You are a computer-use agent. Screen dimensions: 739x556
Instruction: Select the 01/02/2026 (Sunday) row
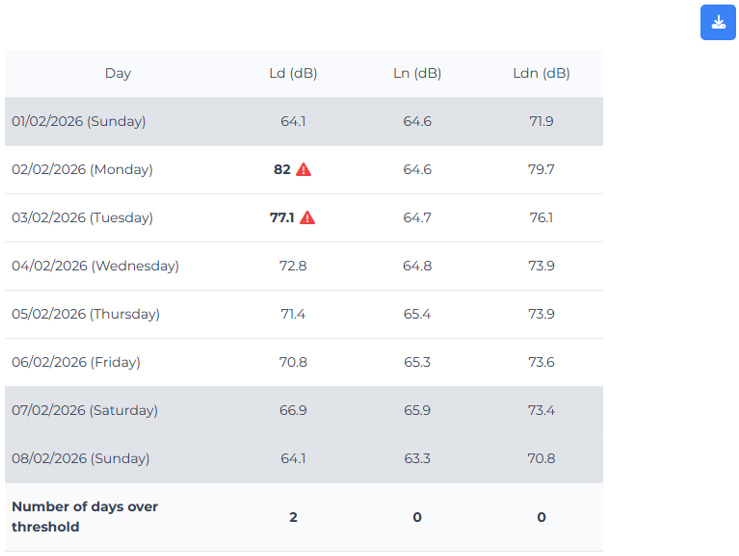tap(79, 122)
